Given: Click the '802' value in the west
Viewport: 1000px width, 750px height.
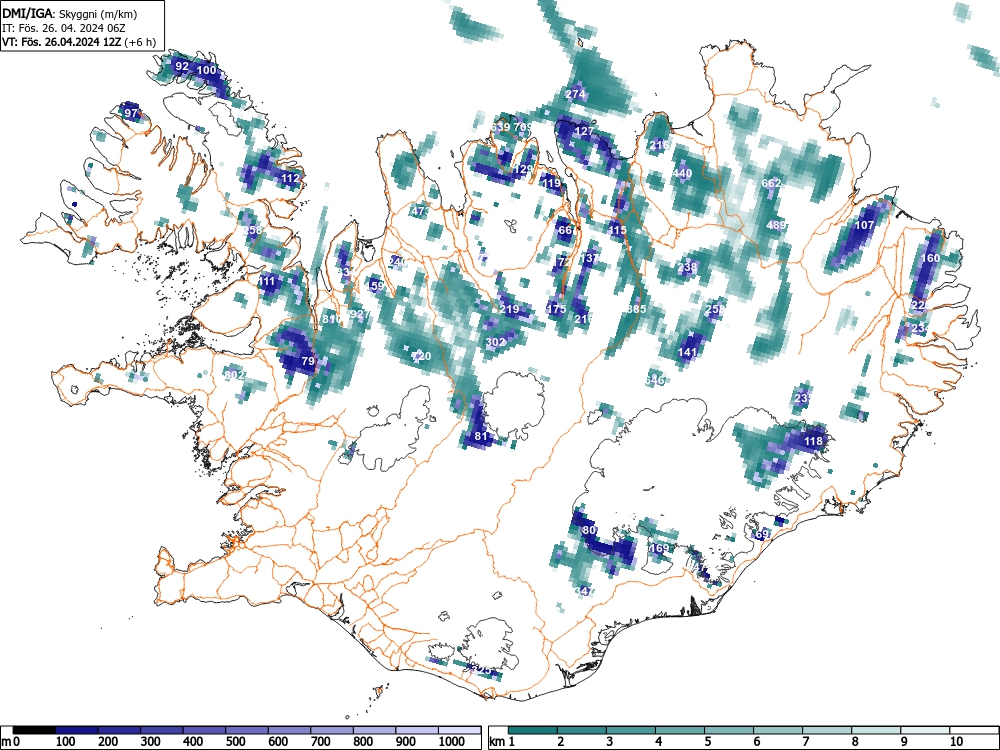Looking at the screenshot, I should point(235,375).
